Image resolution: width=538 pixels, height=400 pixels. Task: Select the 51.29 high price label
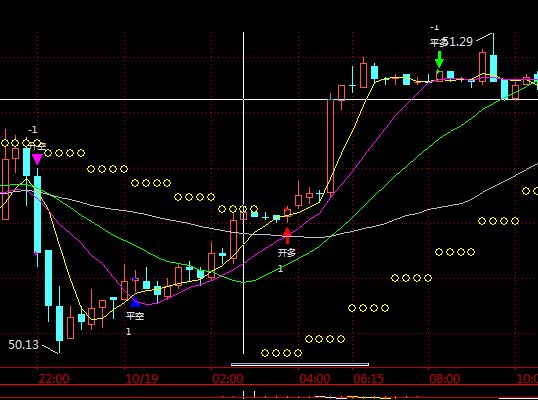click(x=458, y=42)
